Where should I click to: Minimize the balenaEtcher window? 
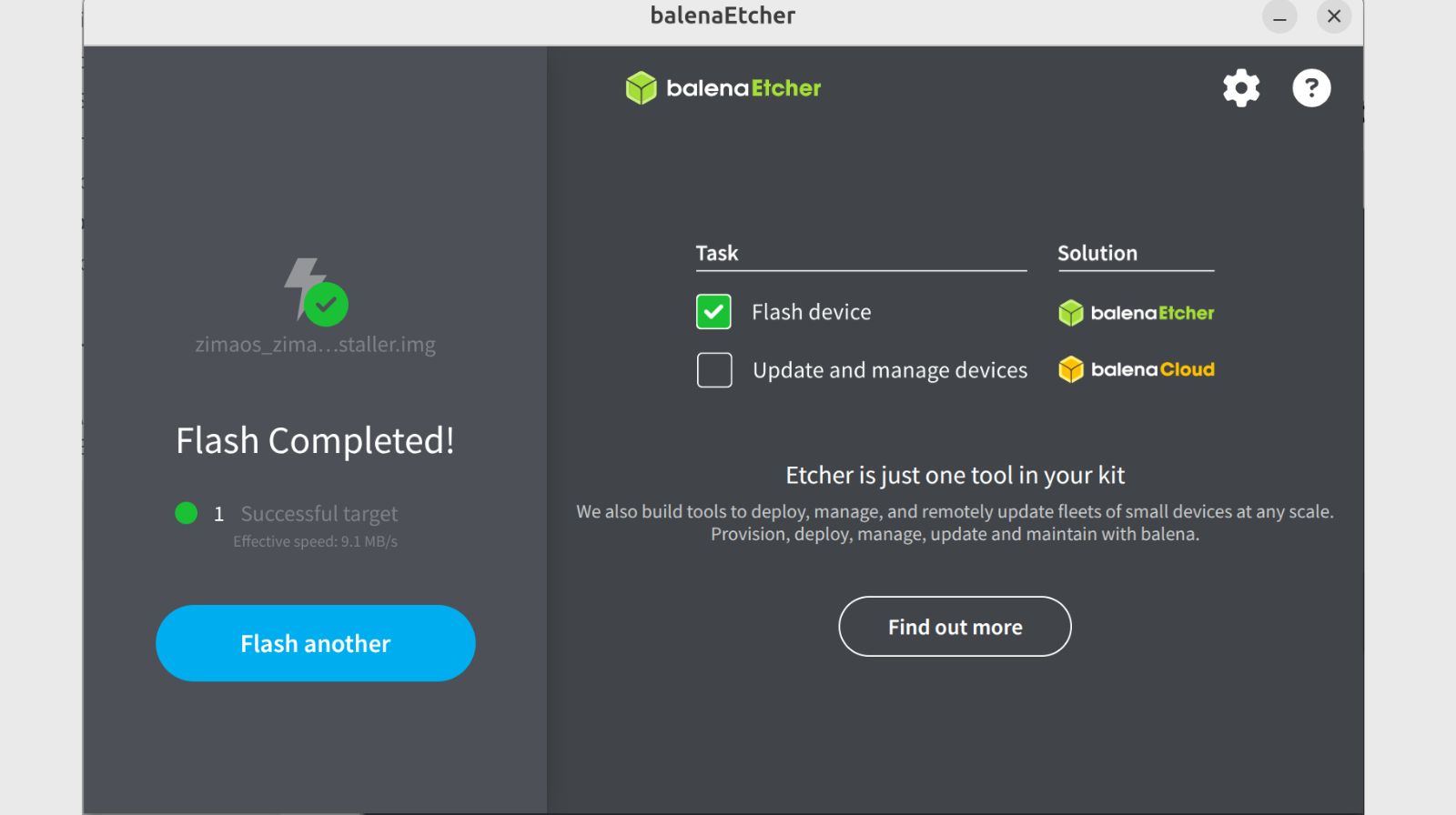coord(1279,16)
